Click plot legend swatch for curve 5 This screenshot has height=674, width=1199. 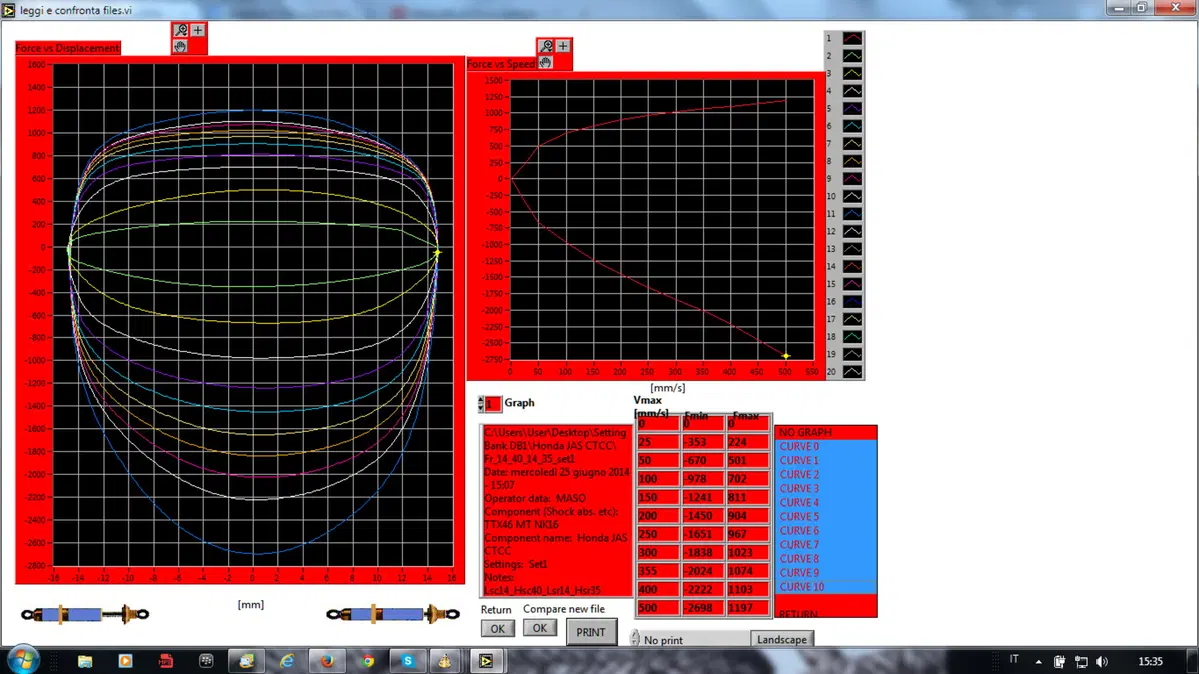pos(852,109)
